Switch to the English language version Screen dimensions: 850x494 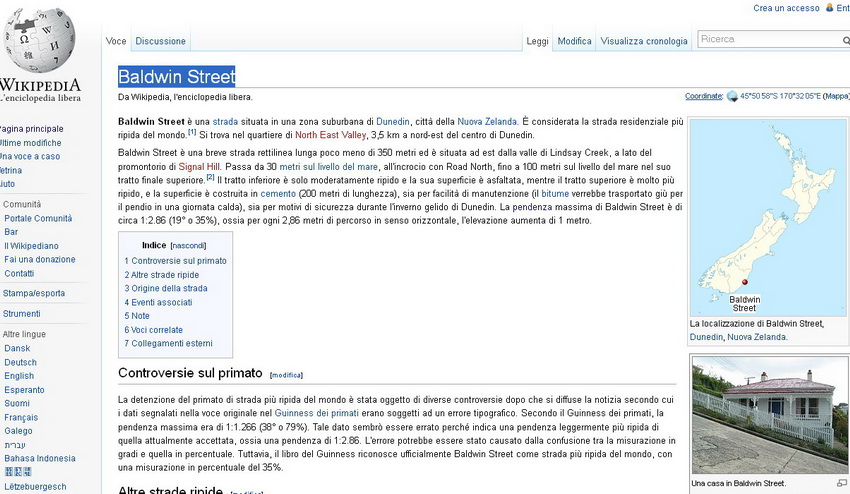(x=19, y=376)
